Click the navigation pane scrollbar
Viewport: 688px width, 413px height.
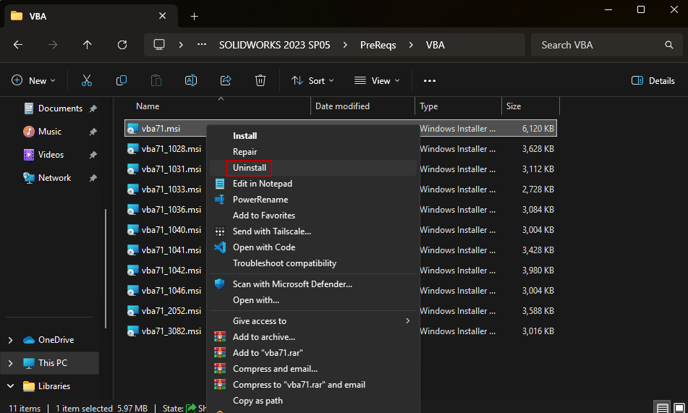coord(105,269)
